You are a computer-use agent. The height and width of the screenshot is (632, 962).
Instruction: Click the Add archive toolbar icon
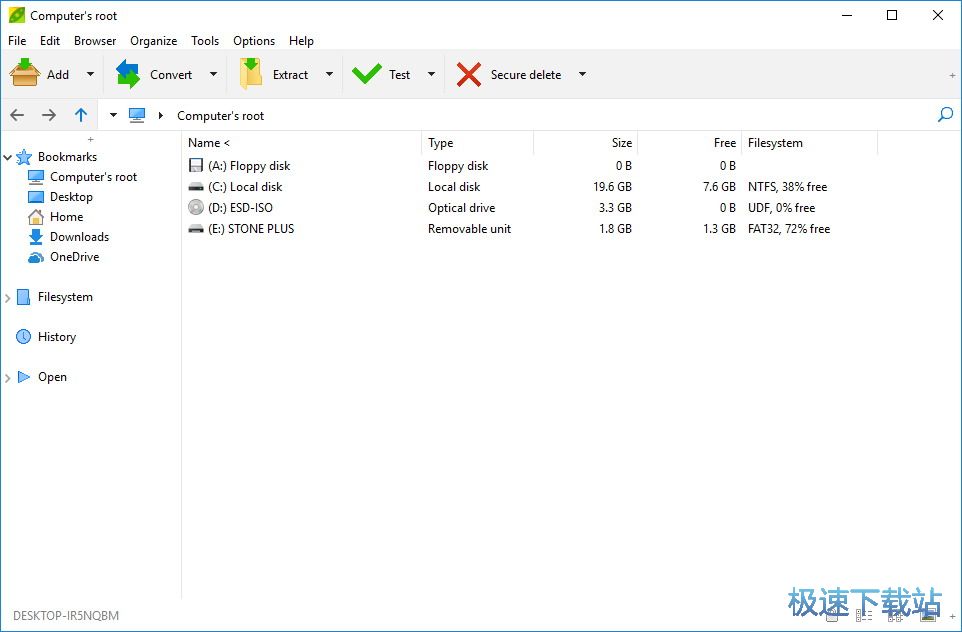25,74
